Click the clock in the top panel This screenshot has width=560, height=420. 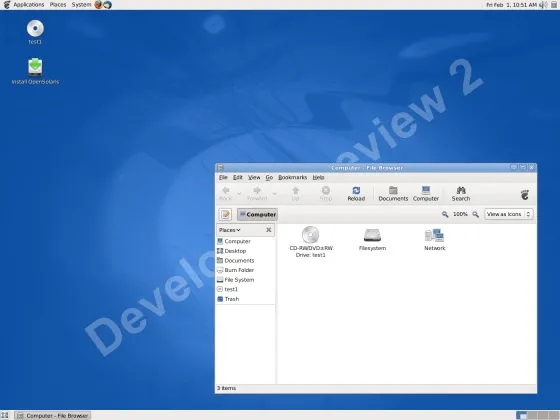click(511, 5)
